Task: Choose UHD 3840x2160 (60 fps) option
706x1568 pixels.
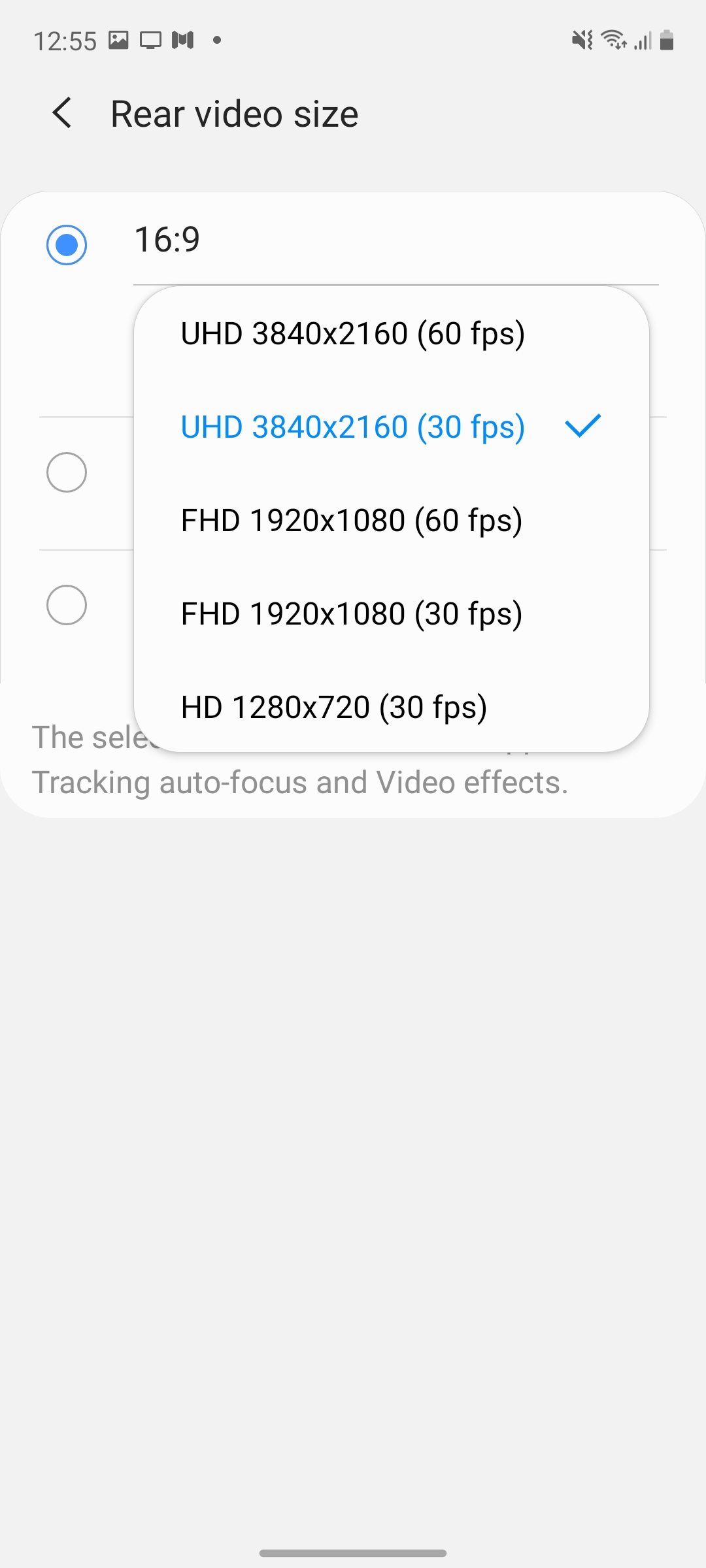Action: [353, 333]
